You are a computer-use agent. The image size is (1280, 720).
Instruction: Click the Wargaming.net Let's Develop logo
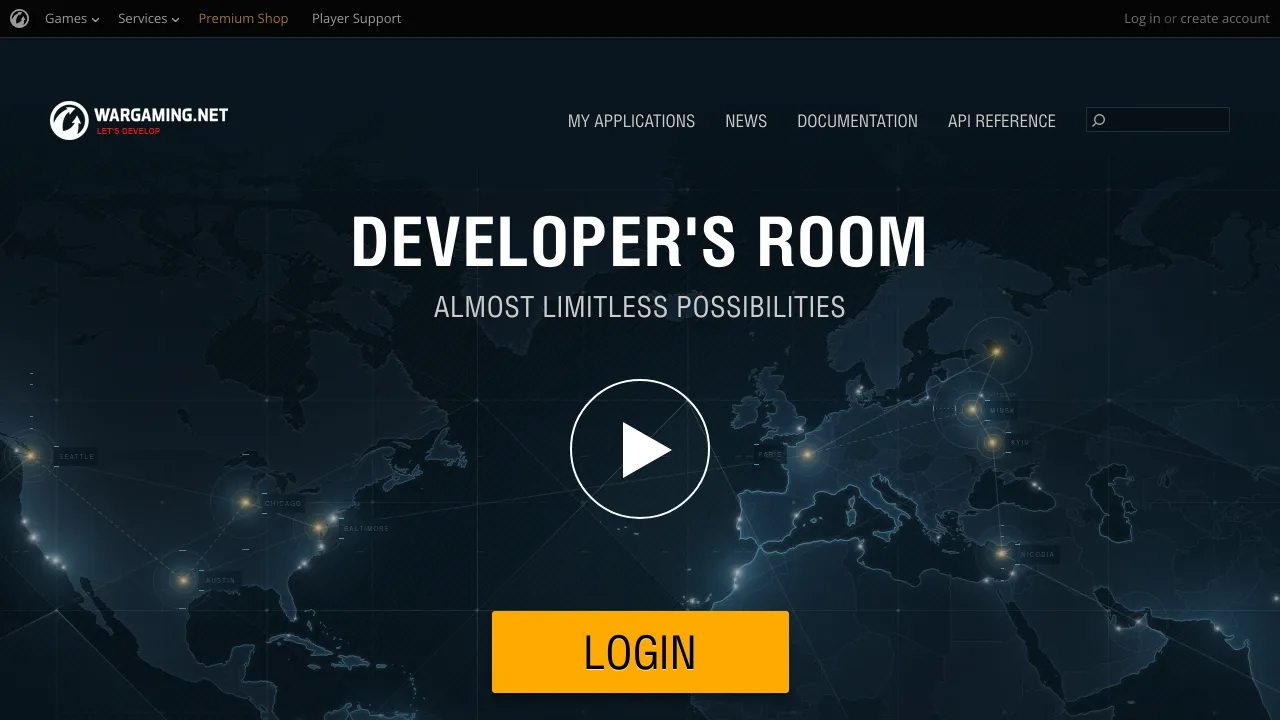[x=139, y=120]
